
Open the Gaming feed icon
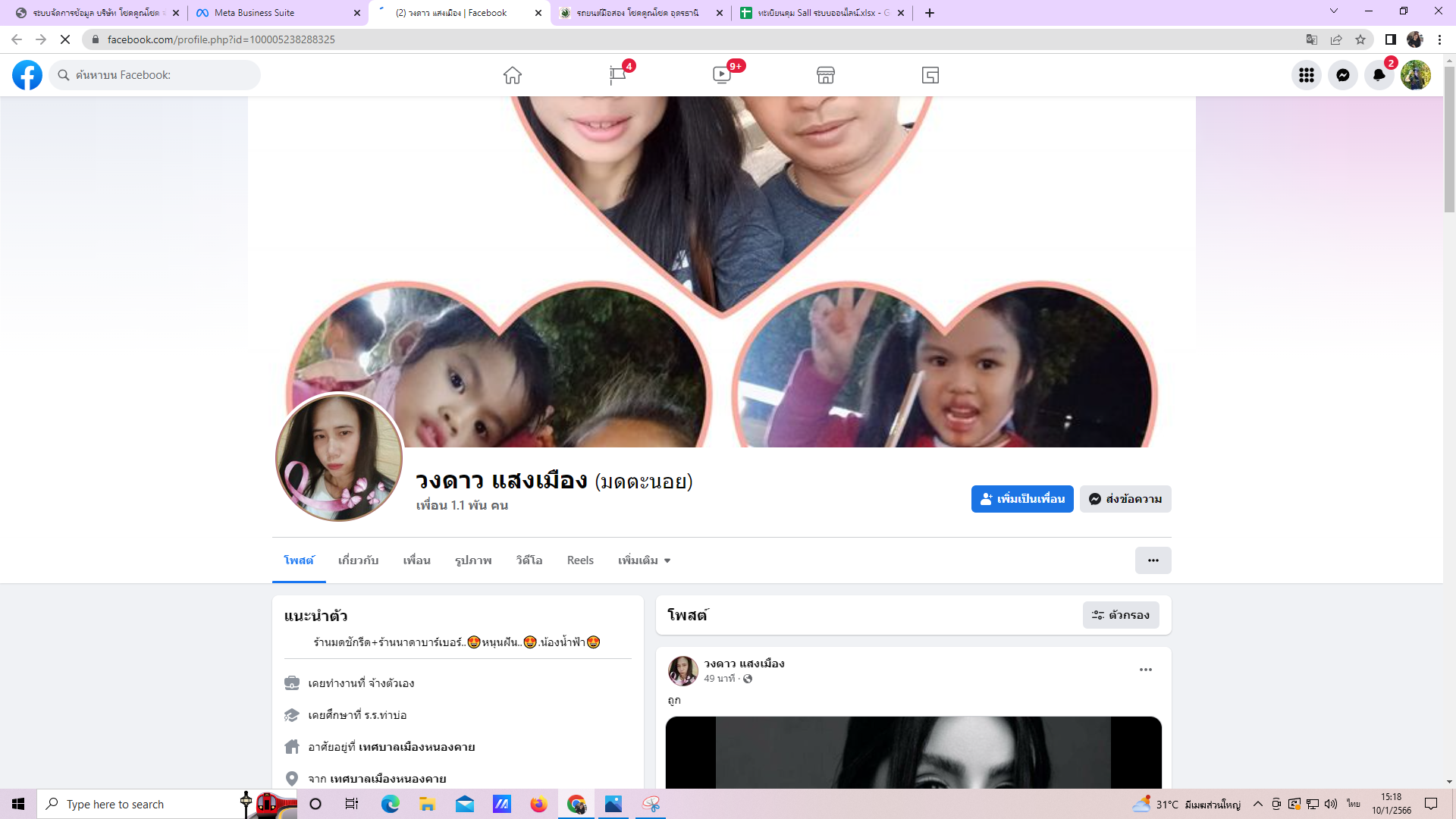pyautogui.click(x=930, y=75)
